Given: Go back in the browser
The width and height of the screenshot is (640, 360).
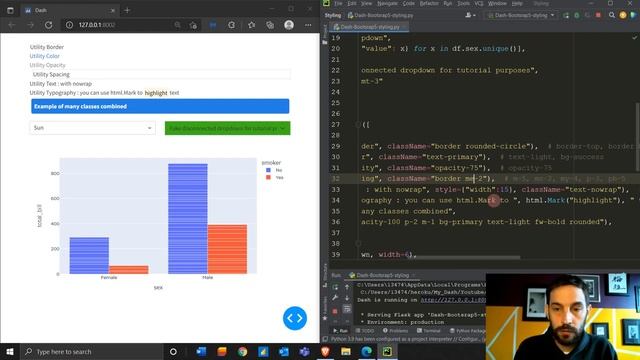Looking at the screenshot, I should pos(12,25).
